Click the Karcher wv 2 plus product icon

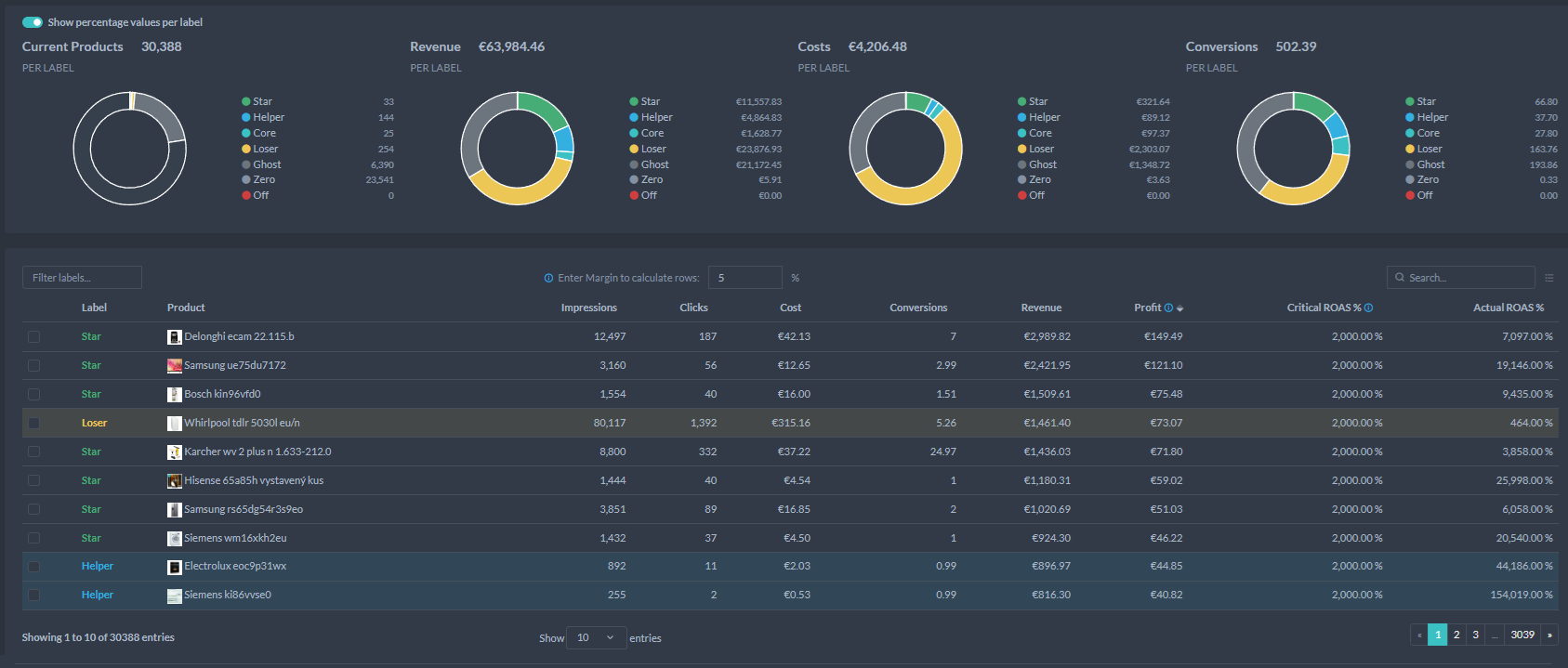click(174, 452)
